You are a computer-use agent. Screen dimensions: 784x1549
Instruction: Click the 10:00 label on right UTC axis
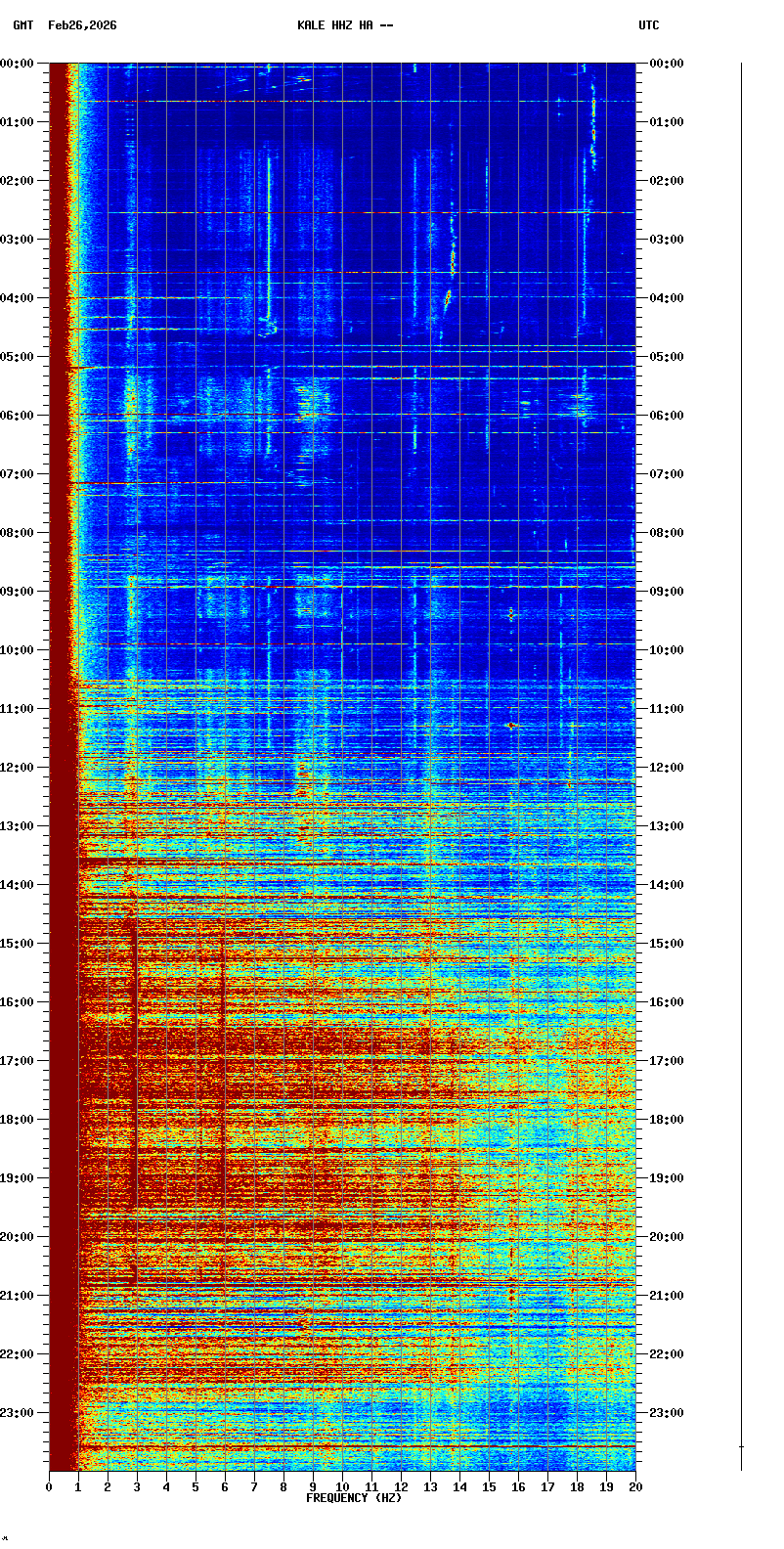(x=668, y=650)
